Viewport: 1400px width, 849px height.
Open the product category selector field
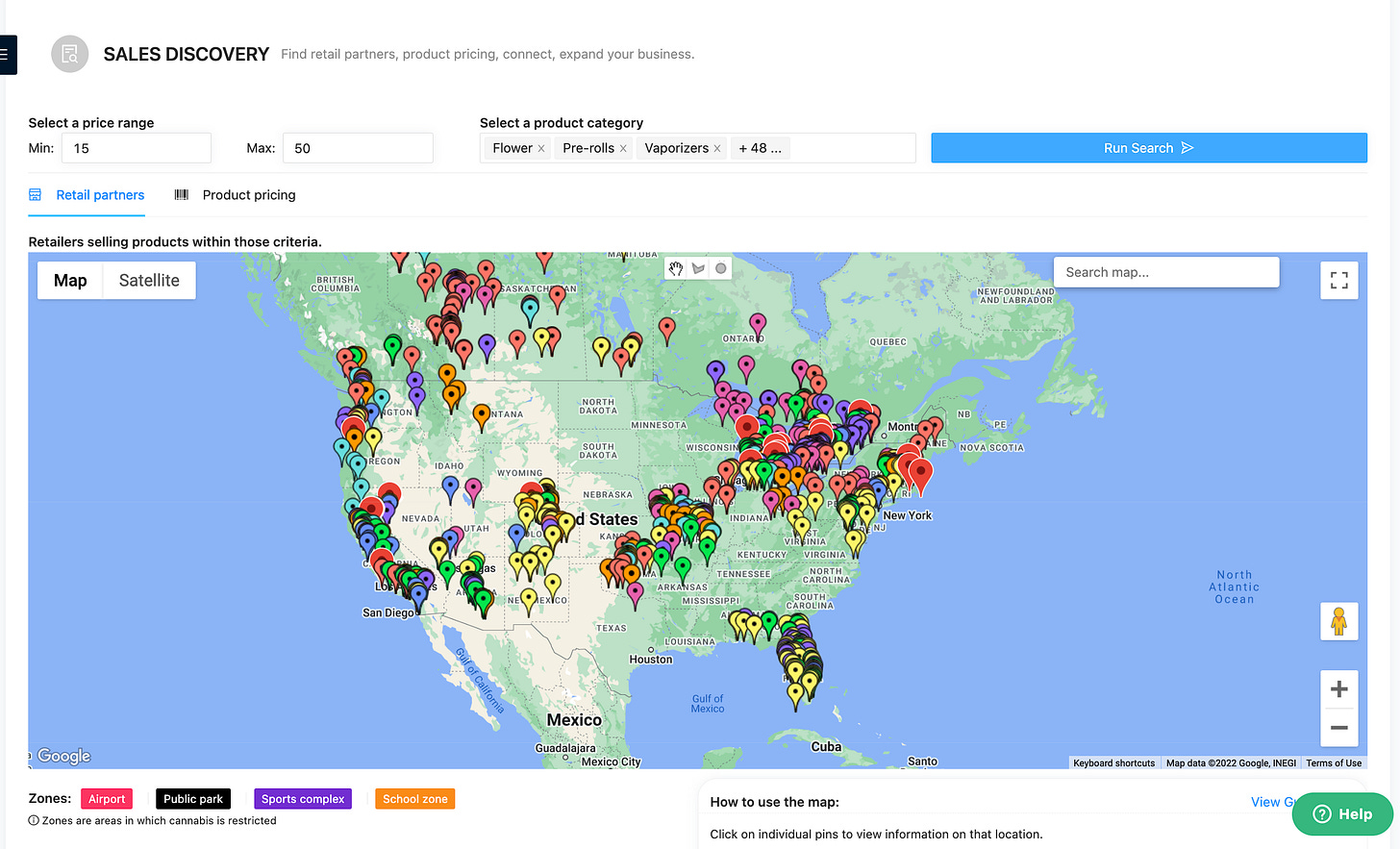(x=697, y=148)
